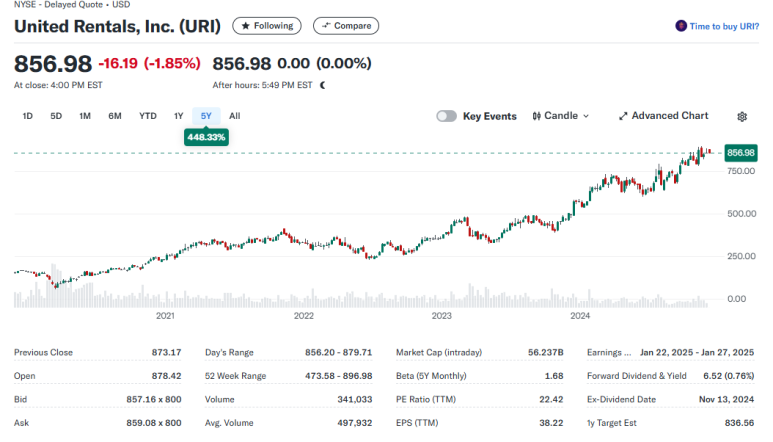
Task: Click the Compare arrows icon
Action: point(326,26)
